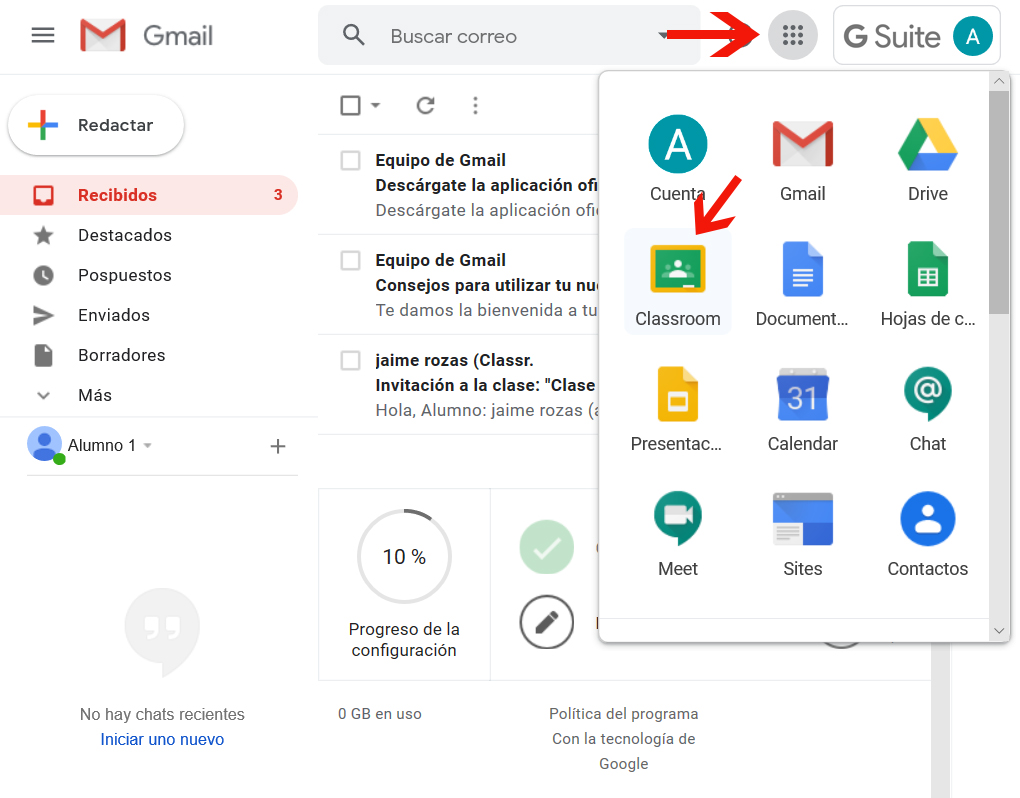This screenshot has width=1020, height=798.
Task: Open the Alumno 1 status dropdown
Action: [x=148, y=446]
